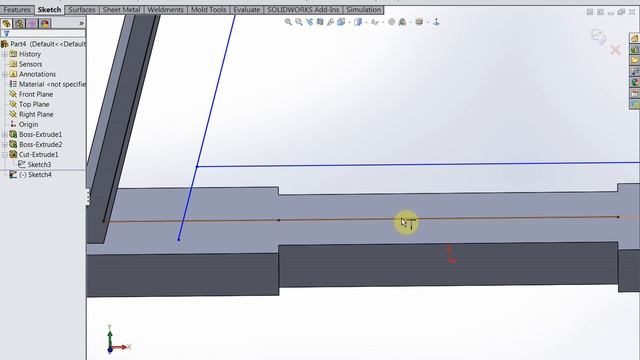The height and width of the screenshot is (360, 640).
Task: Click the View Orientation cube icon
Action: [x=341, y=22]
